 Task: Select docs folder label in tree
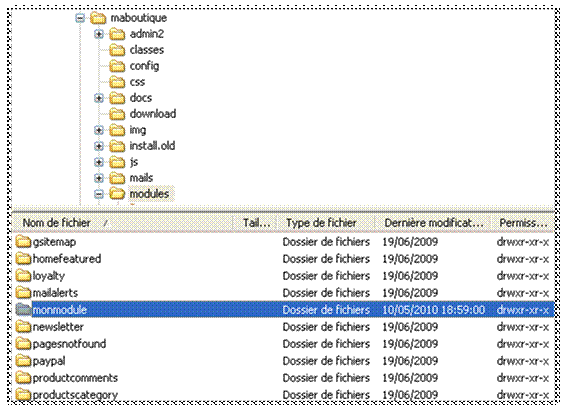pos(141,98)
